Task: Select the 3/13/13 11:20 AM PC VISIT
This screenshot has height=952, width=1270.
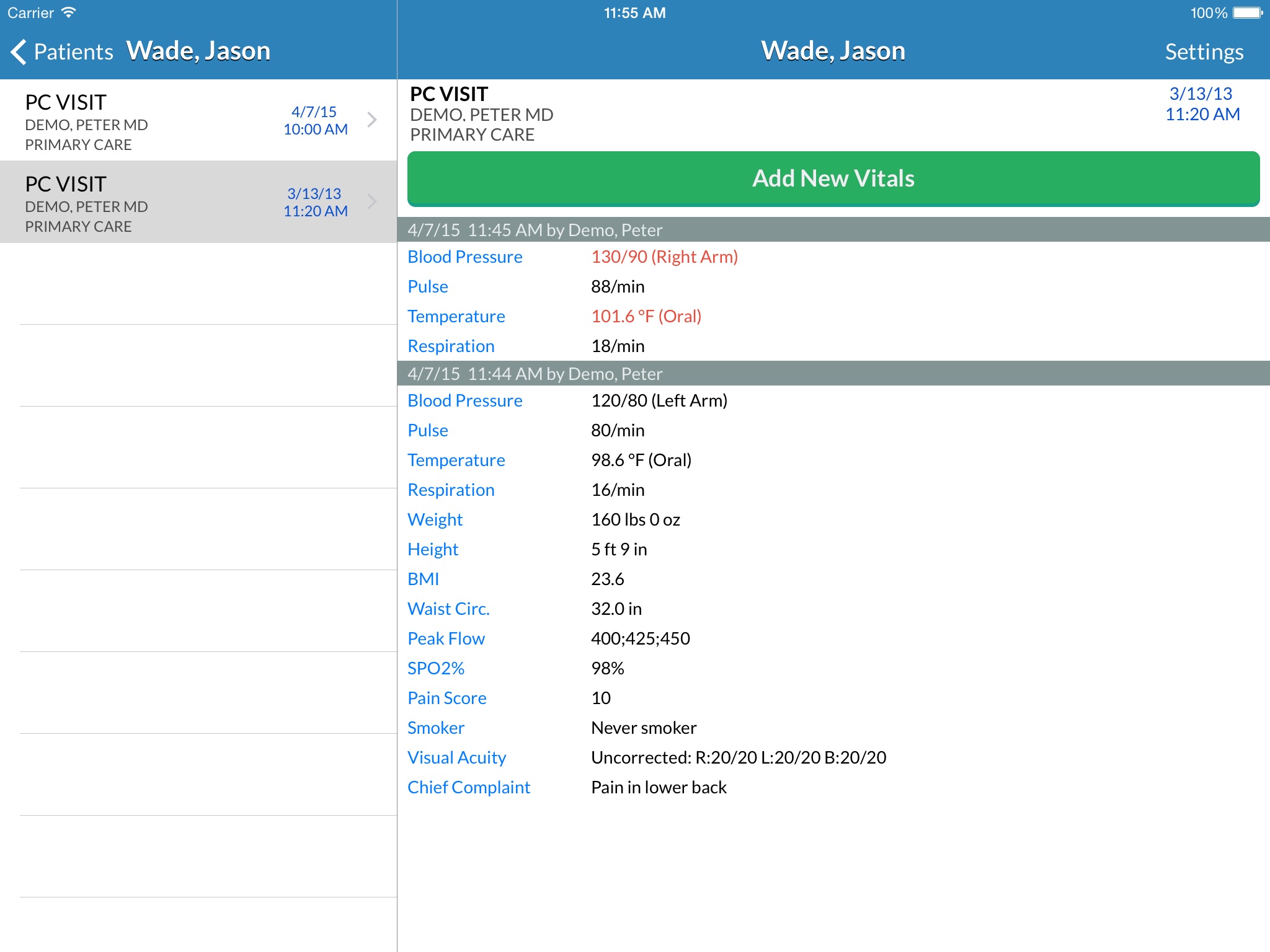Action: tap(155, 203)
